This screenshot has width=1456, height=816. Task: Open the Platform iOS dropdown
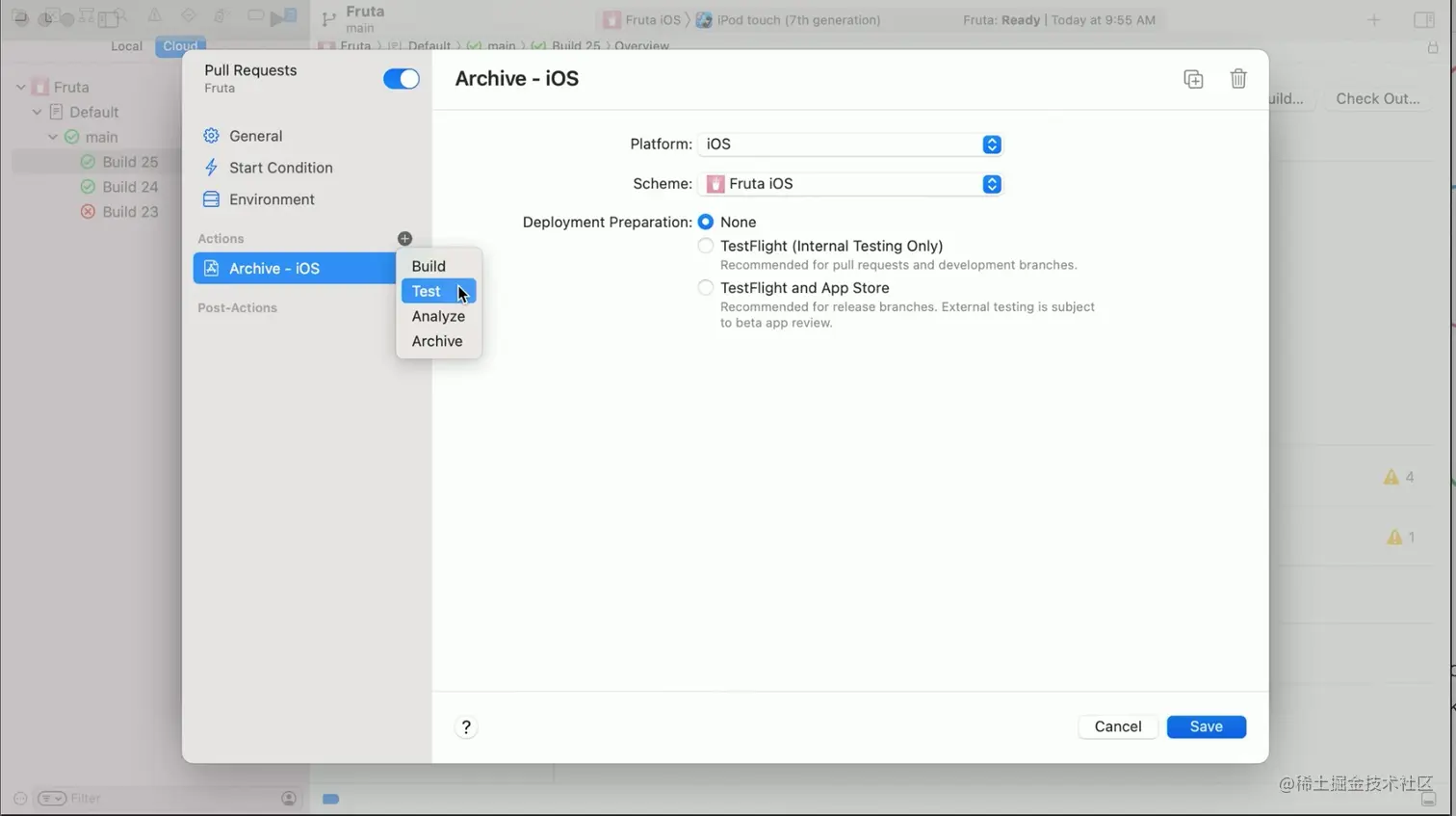(x=850, y=145)
